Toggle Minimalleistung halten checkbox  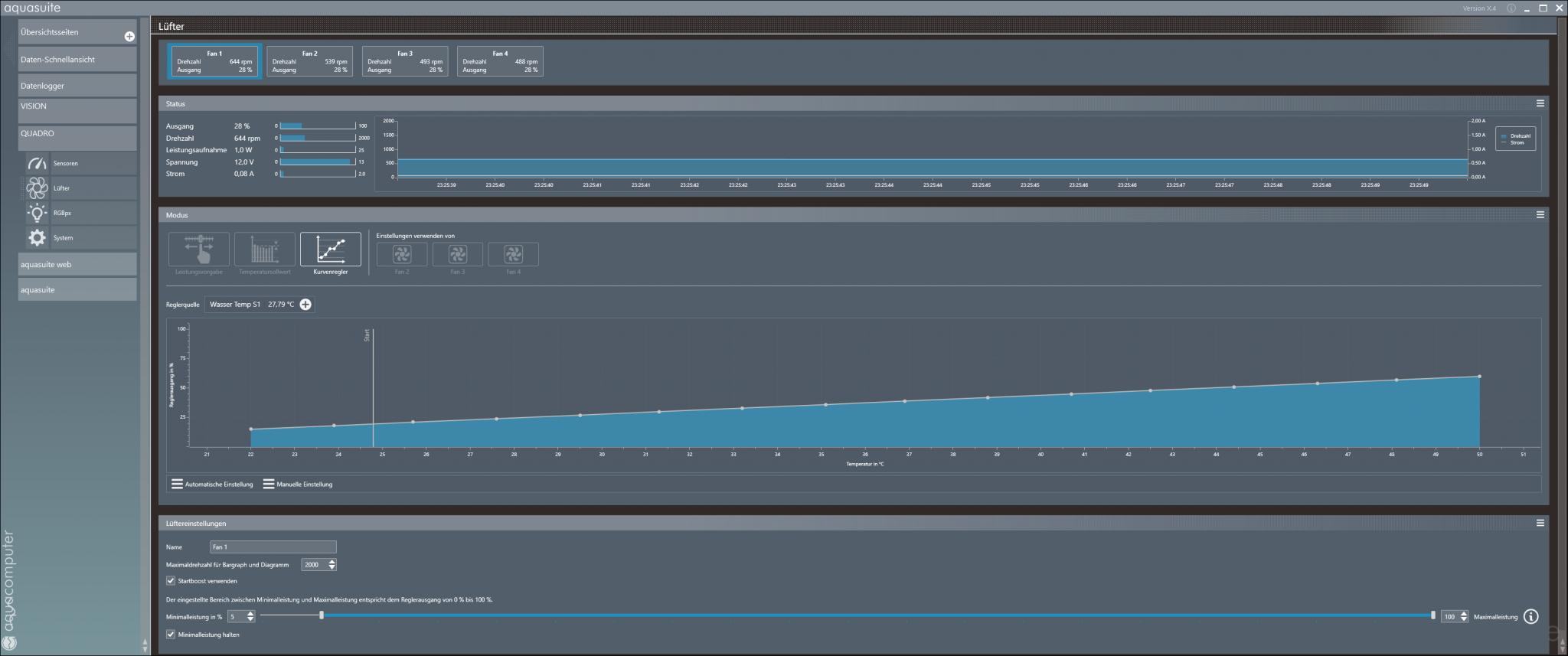point(171,635)
